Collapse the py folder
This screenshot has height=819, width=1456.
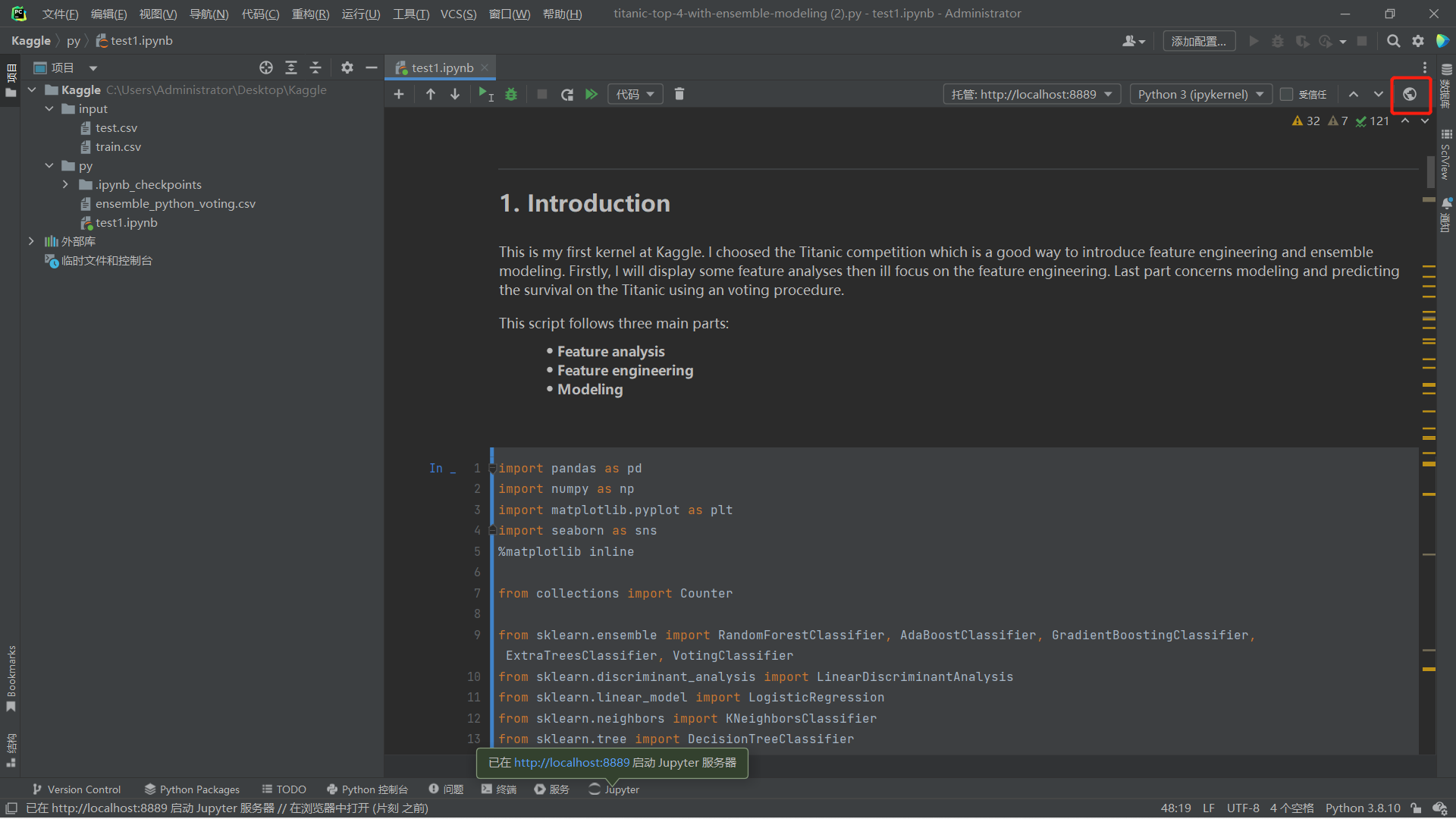pyautogui.click(x=49, y=165)
